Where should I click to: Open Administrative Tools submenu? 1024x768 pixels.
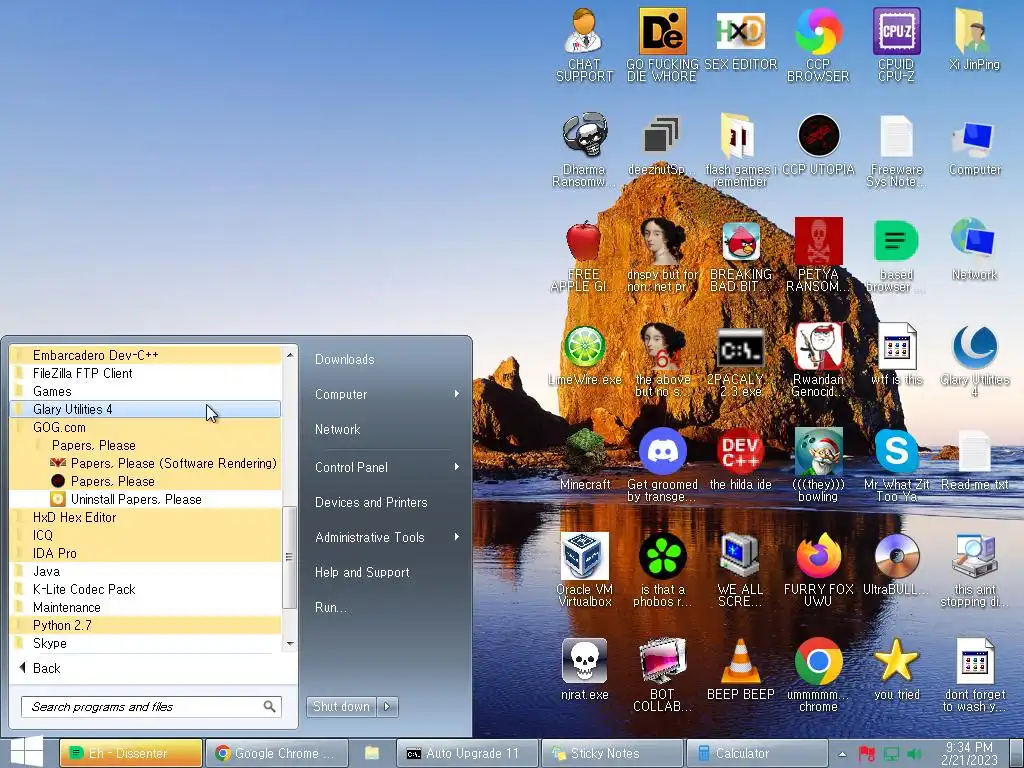(385, 537)
